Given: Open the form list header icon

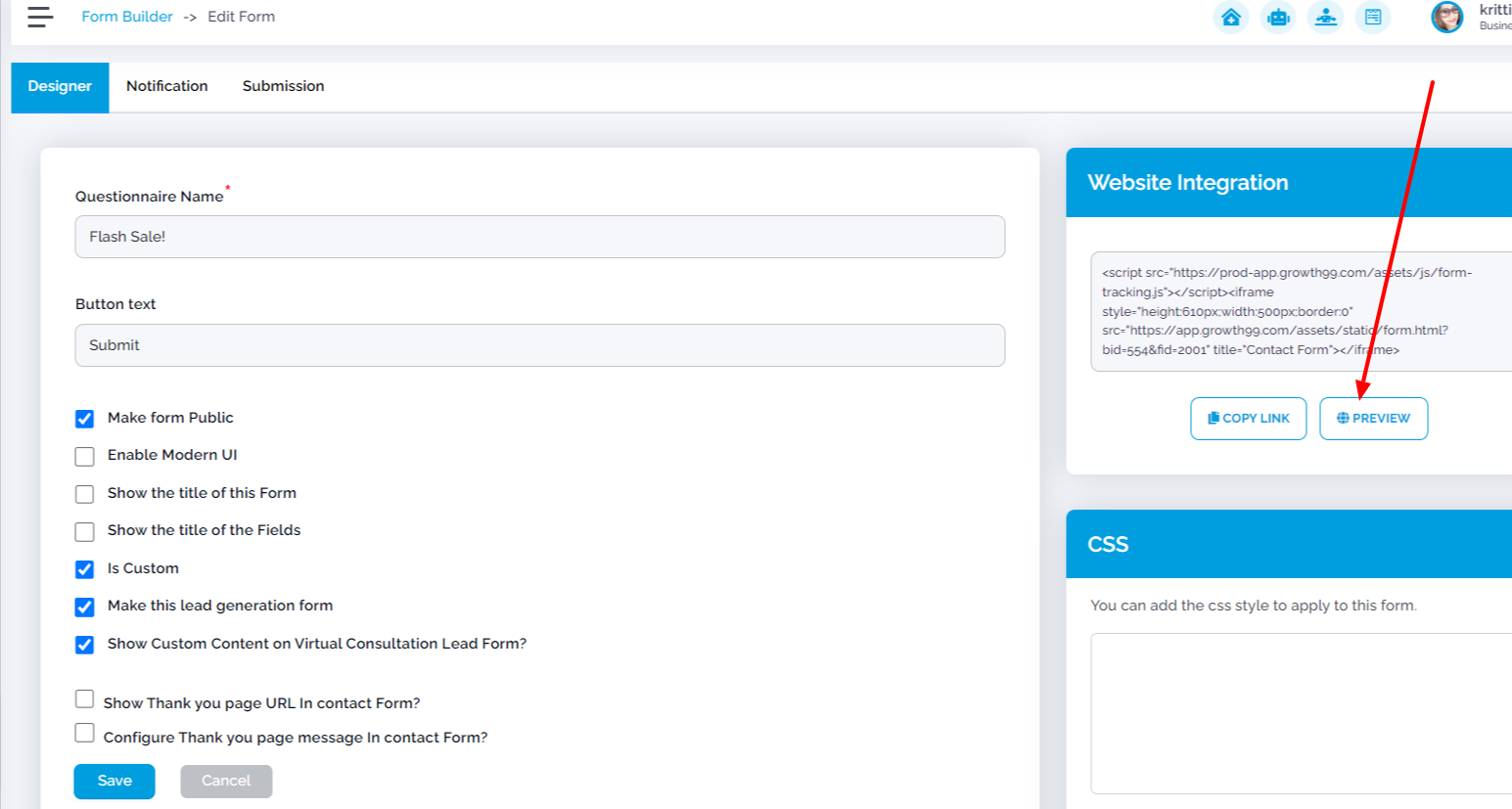Looking at the screenshot, I should click(1373, 17).
